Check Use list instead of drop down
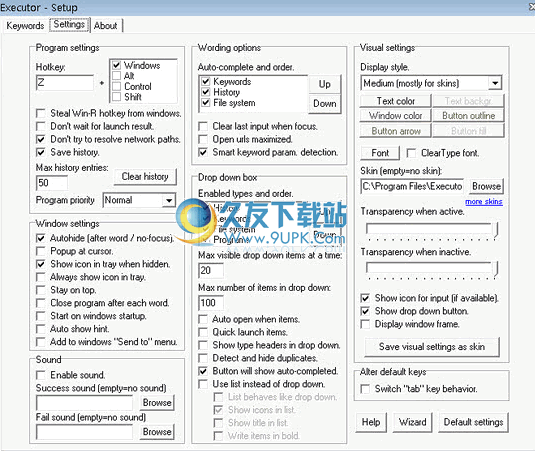The height and width of the screenshot is (451, 535). click(x=203, y=384)
